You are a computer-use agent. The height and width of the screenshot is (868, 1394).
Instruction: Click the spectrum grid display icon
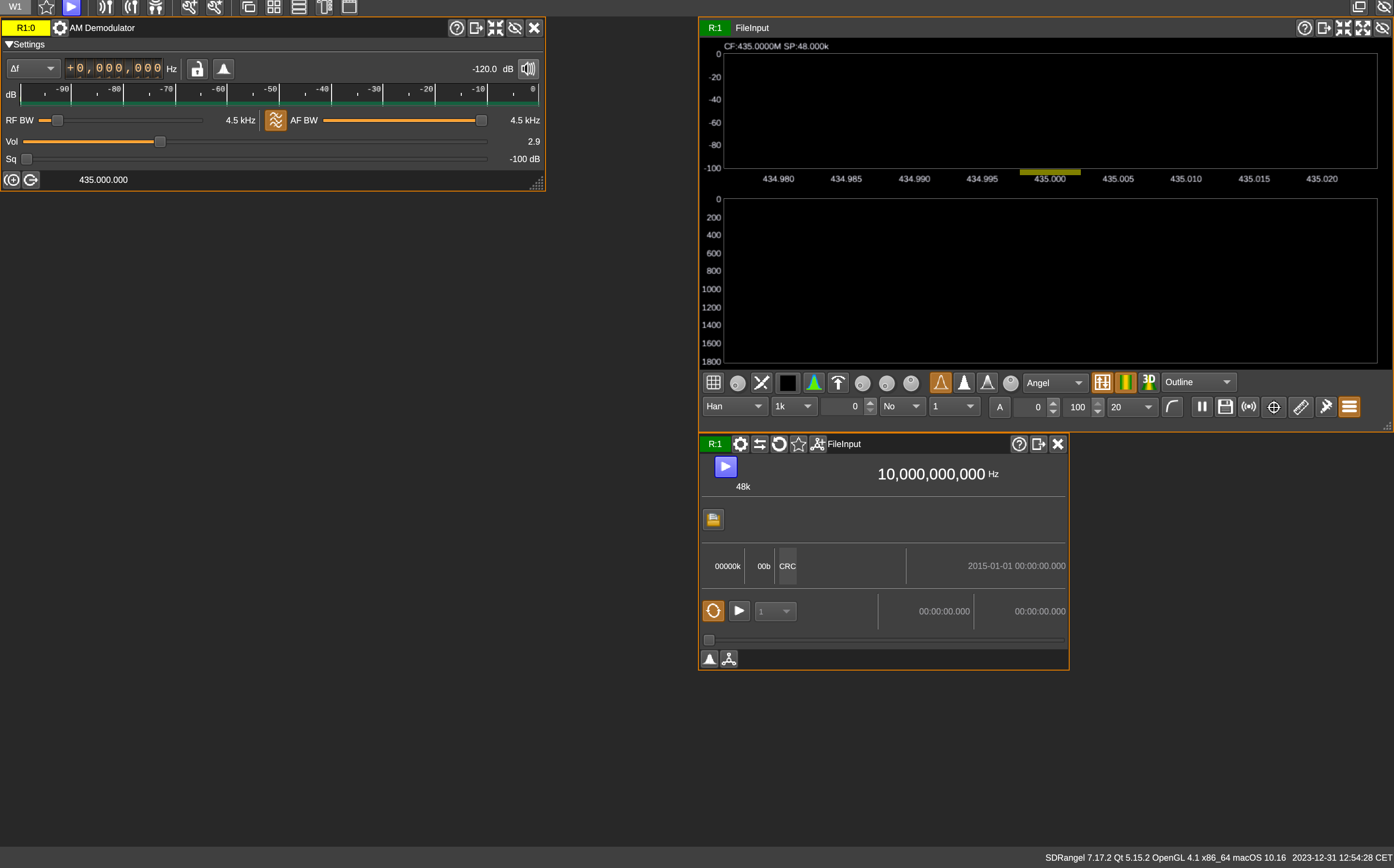[713, 382]
